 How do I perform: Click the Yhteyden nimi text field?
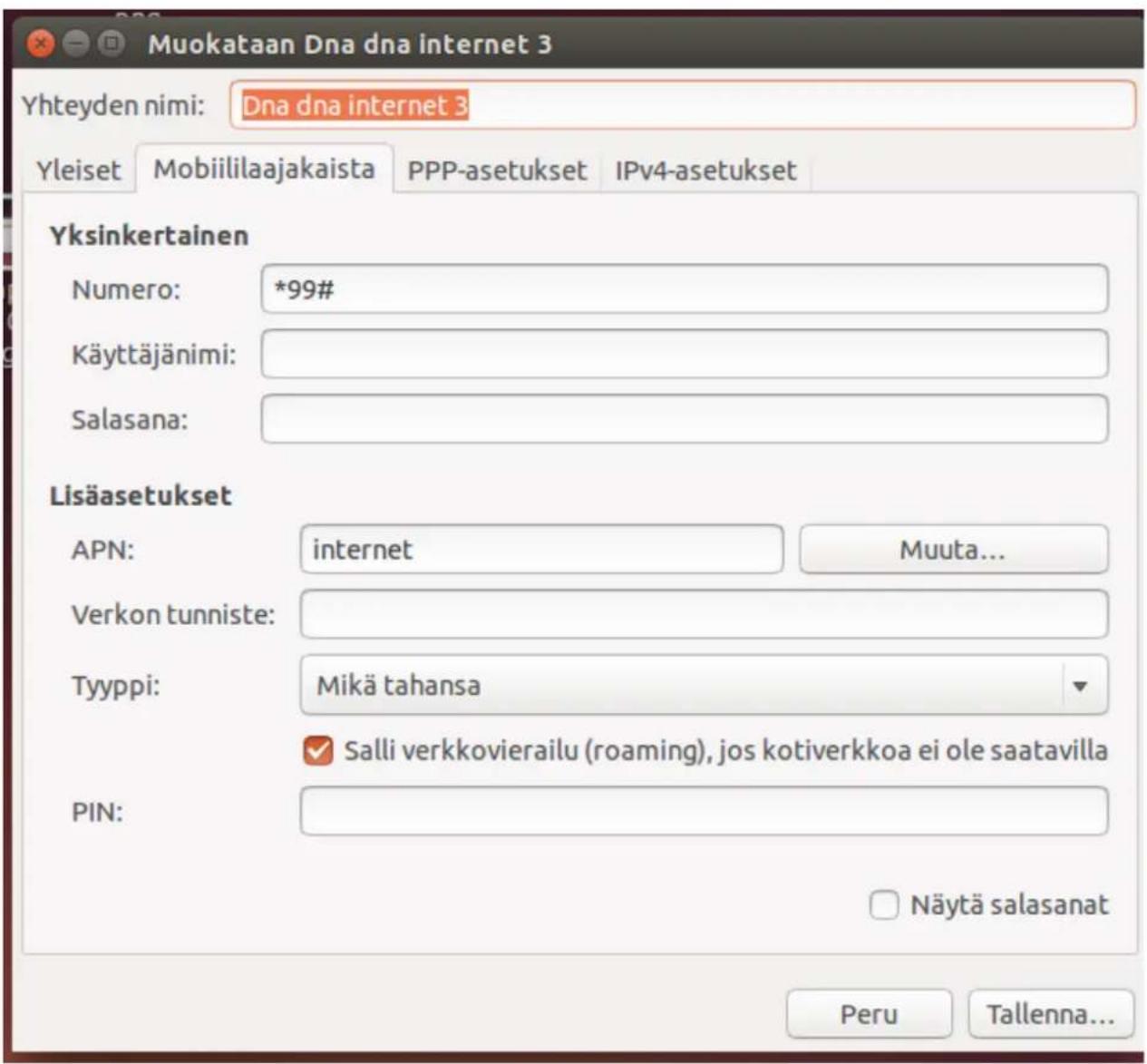pyautogui.click(x=682, y=105)
